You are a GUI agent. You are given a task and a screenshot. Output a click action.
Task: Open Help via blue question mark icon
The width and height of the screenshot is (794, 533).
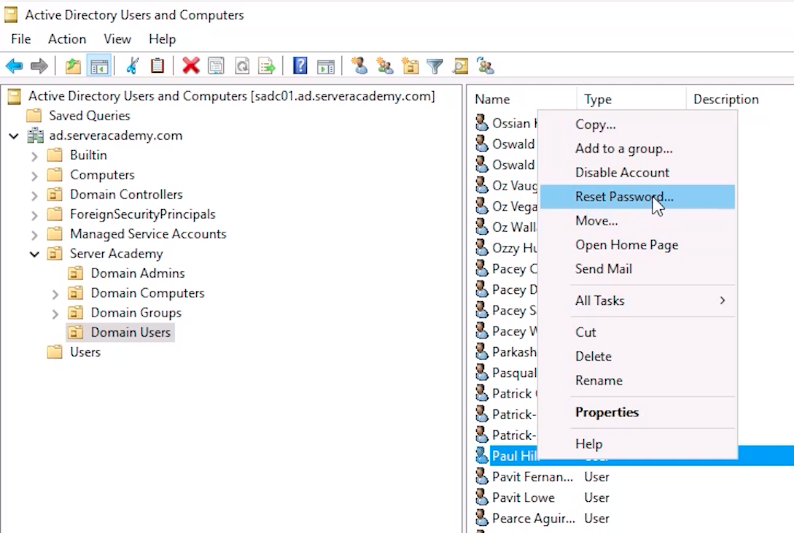pyautogui.click(x=299, y=66)
